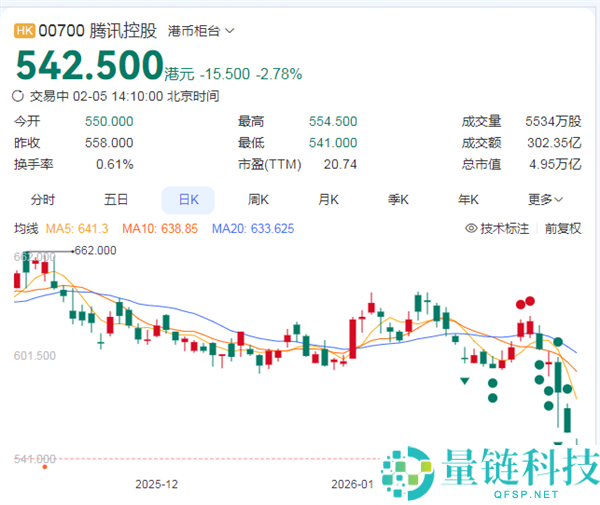Click the refresh trading status icon

tap(18, 96)
